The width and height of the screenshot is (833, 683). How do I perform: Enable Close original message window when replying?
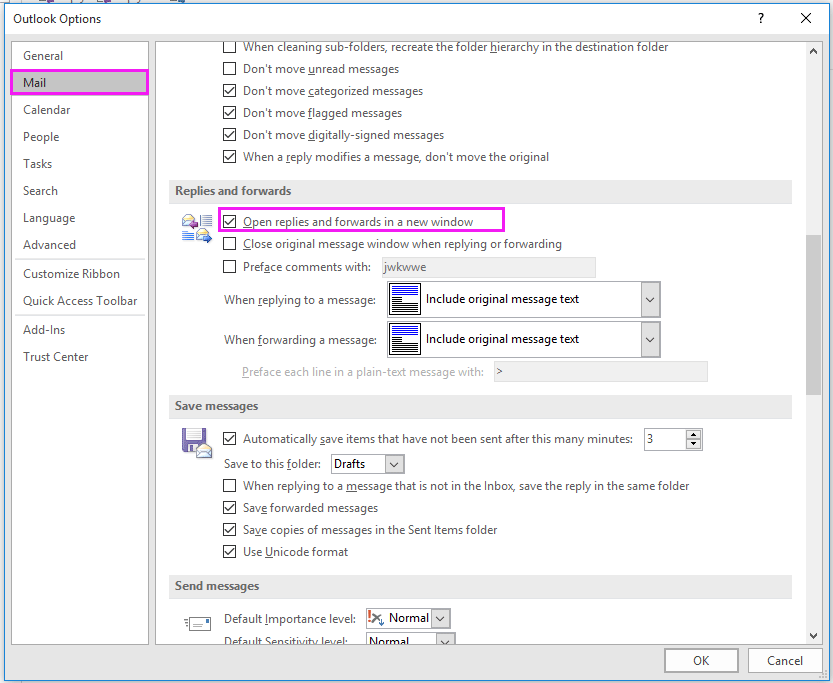click(230, 244)
